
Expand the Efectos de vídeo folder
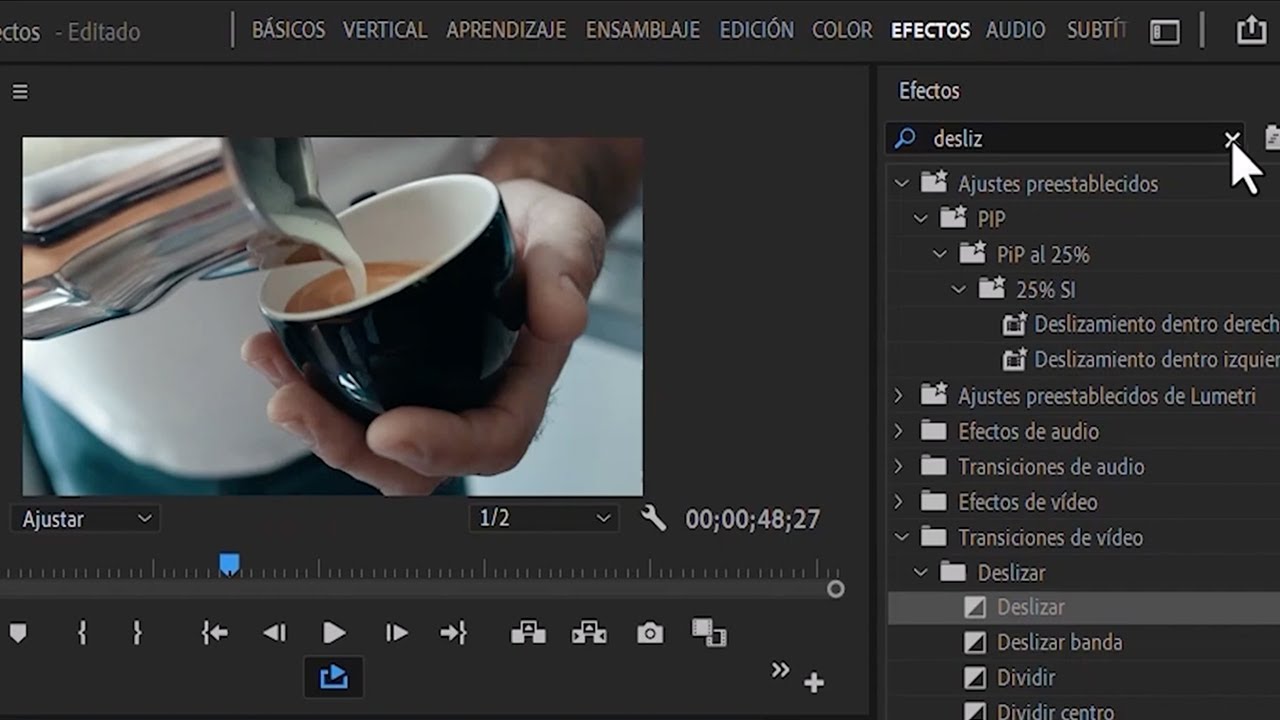pos(899,502)
